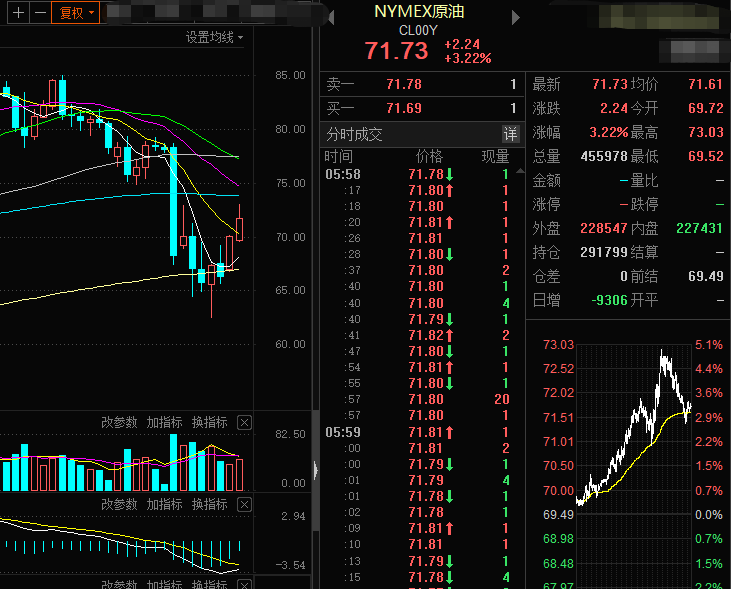Click 总量 value 455978
This screenshot has width=731, height=589.
(604, 156)
